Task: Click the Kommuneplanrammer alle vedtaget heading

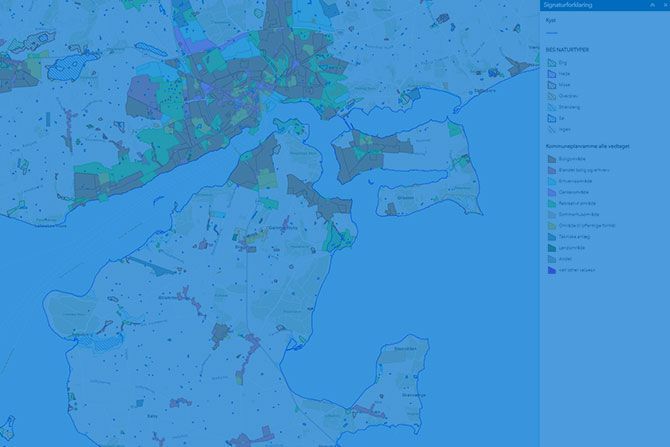Action: tap(586, 145)
